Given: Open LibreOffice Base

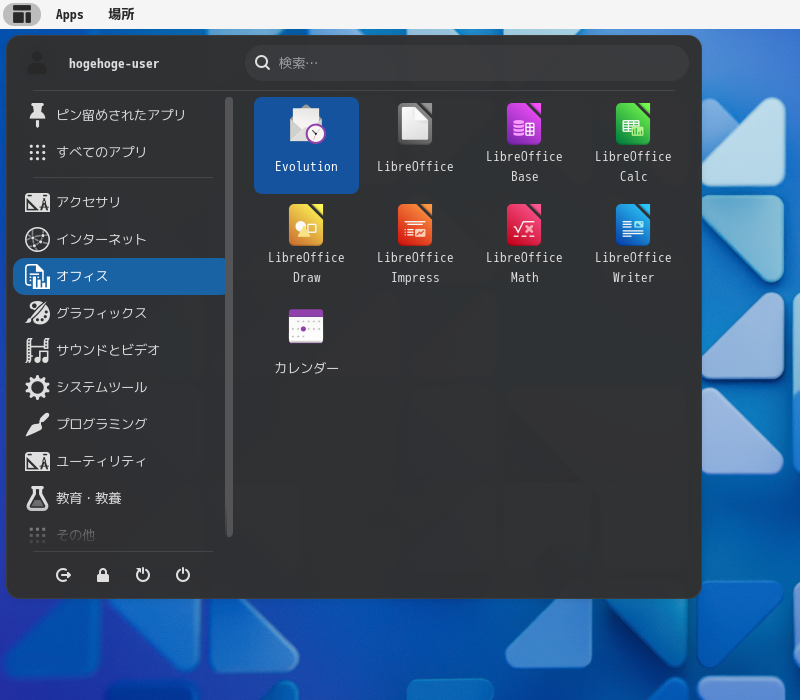Looking at the screenshot, I should pyautogui.click(x=524, y=145).
